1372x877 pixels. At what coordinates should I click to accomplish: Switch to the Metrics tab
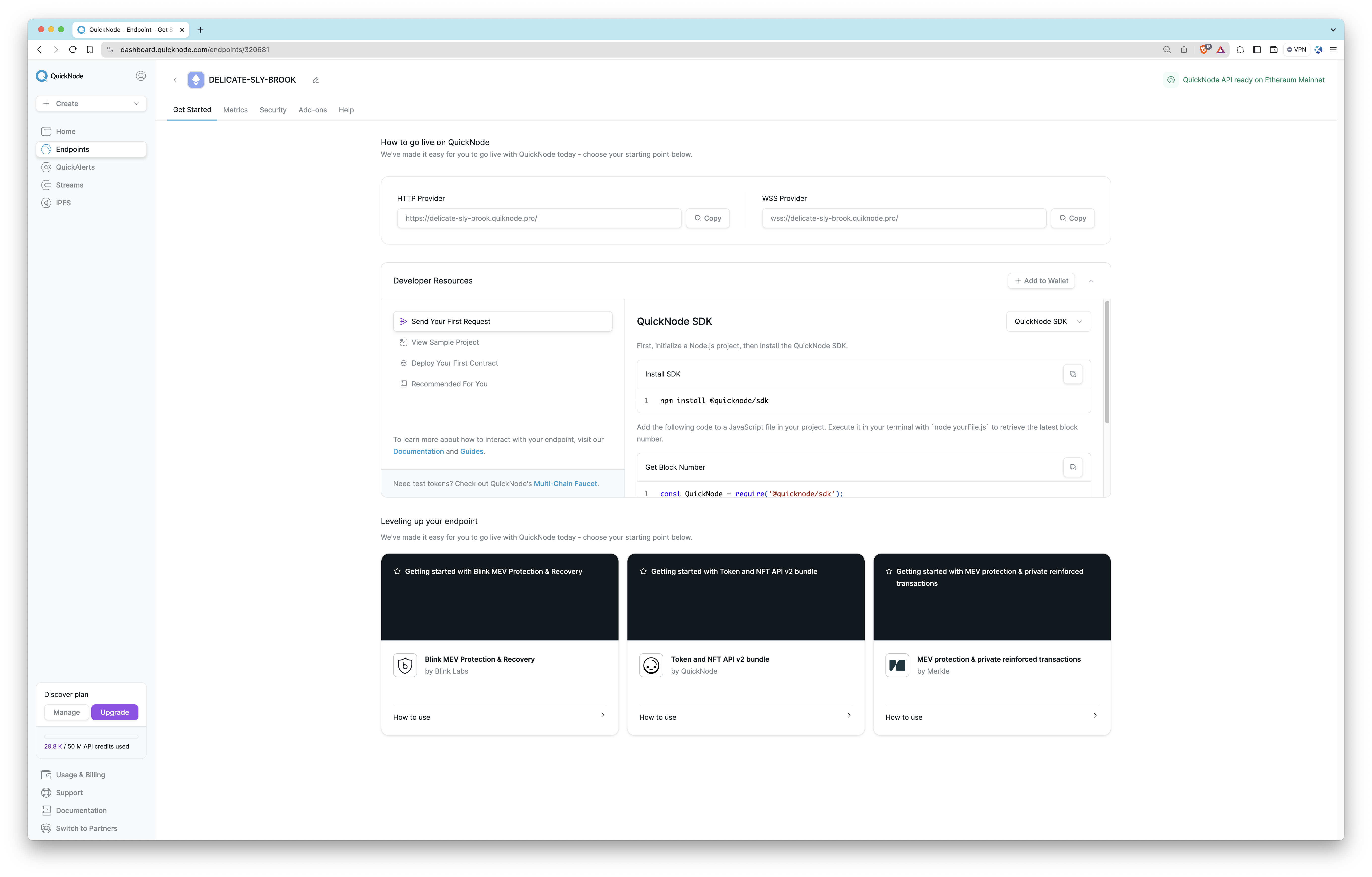(235, 110)
